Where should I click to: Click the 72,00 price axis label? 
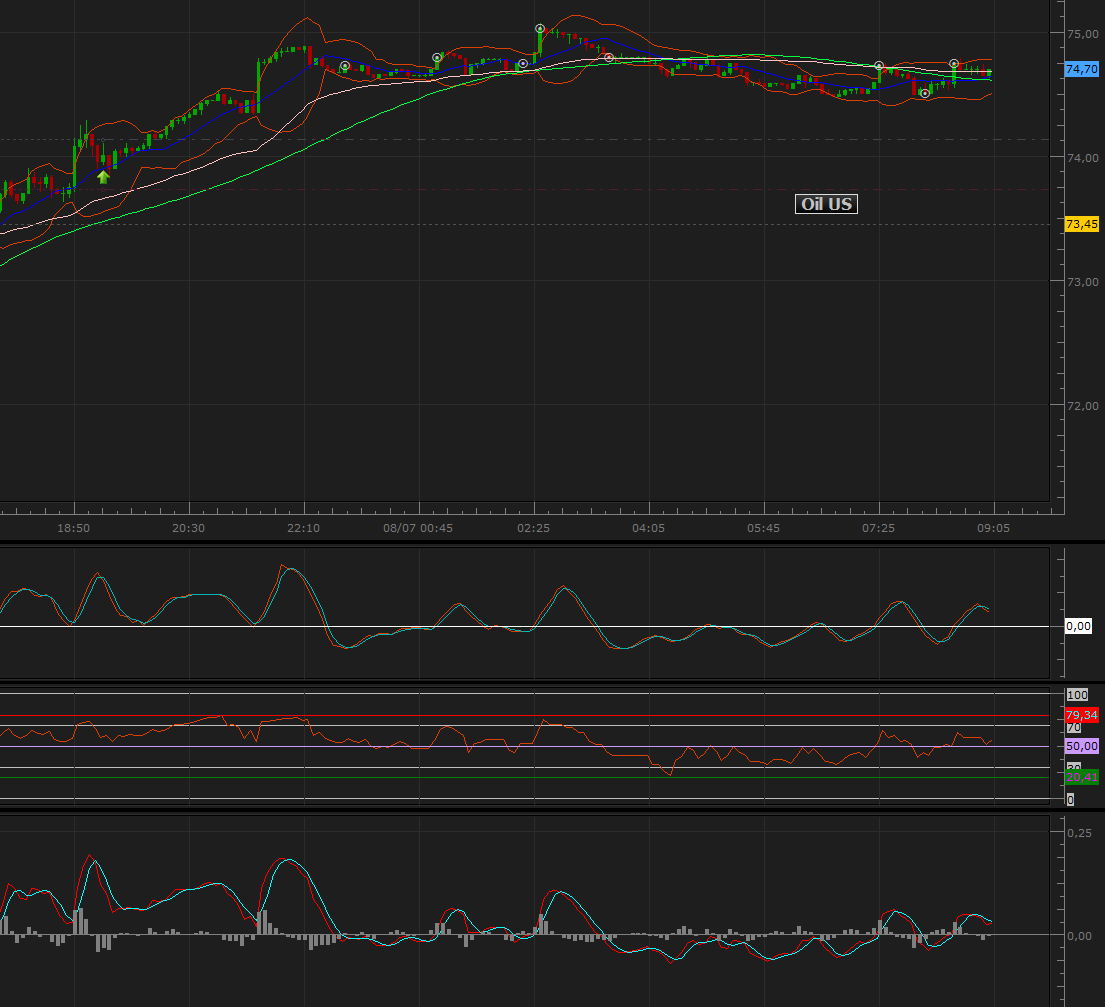coord(1083,406)
